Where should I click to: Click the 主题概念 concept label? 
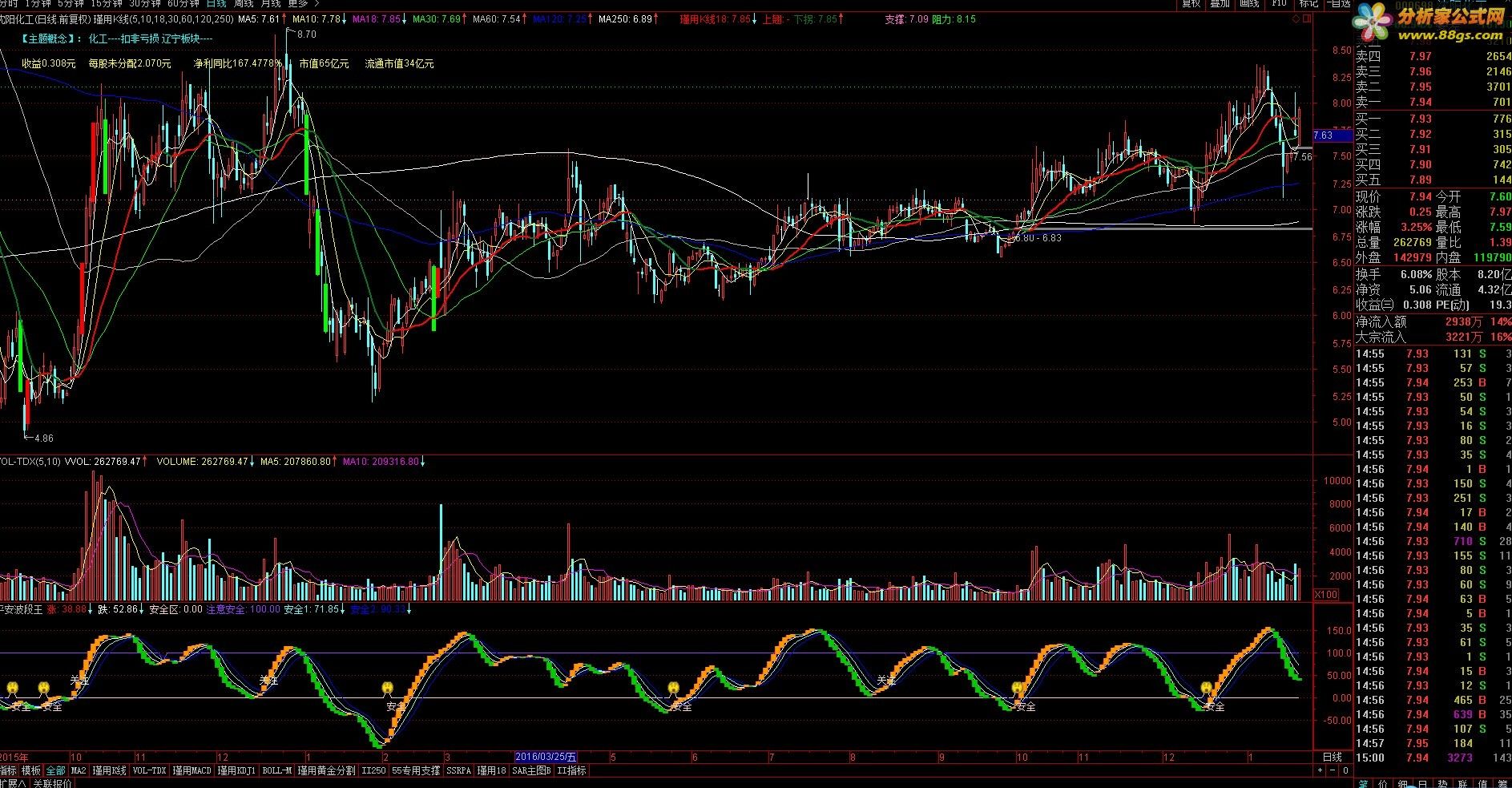(x=53, y=38)
